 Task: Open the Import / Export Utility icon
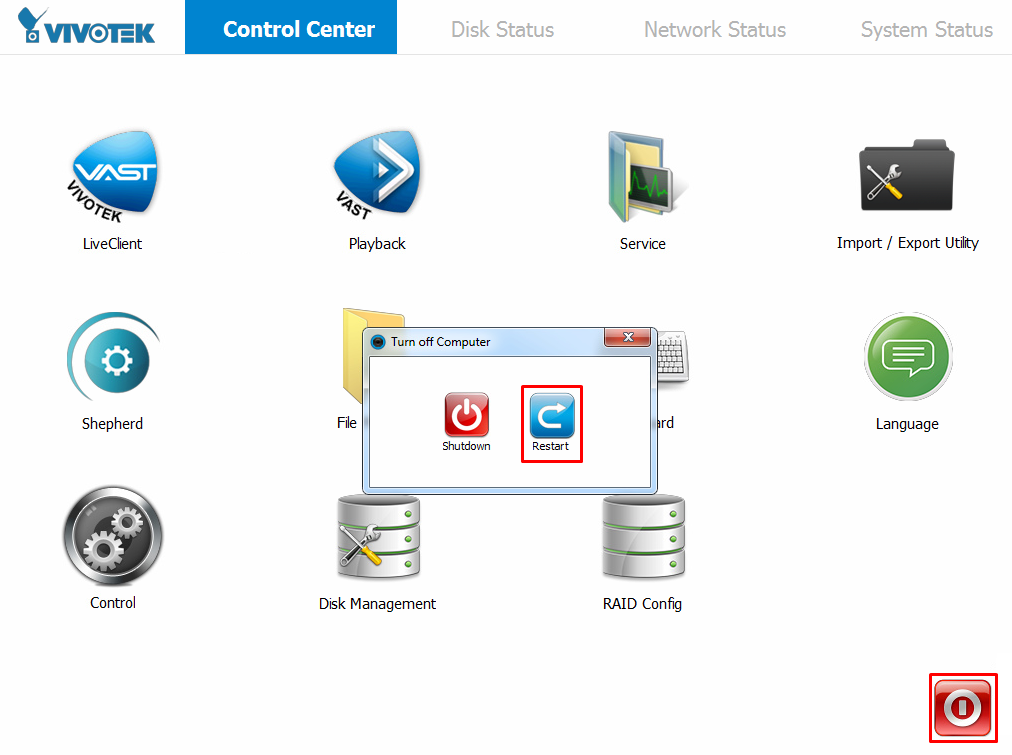[906, 175]
